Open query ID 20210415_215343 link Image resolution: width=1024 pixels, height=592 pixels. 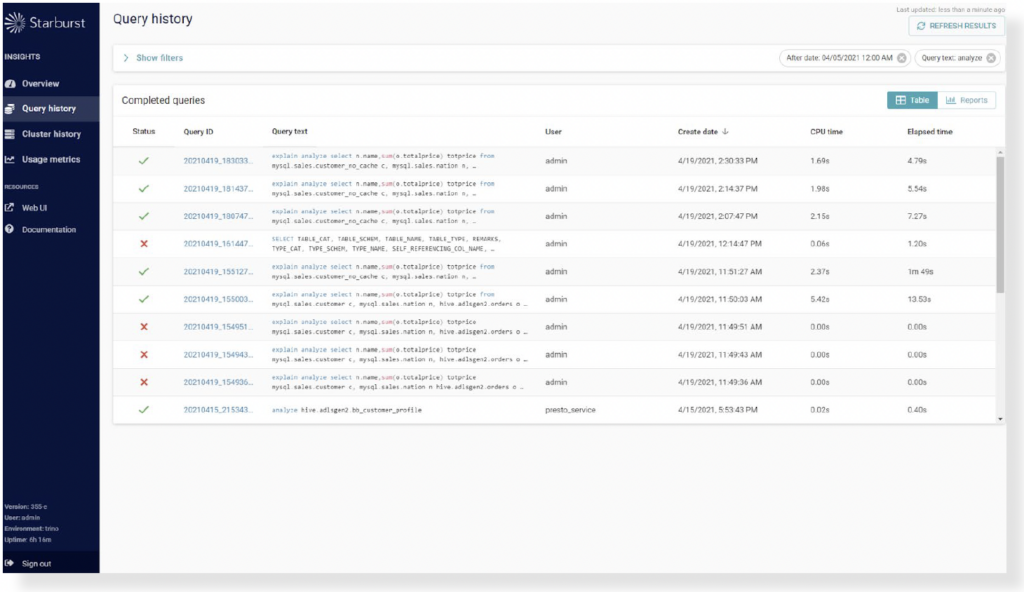click(218, 410)
